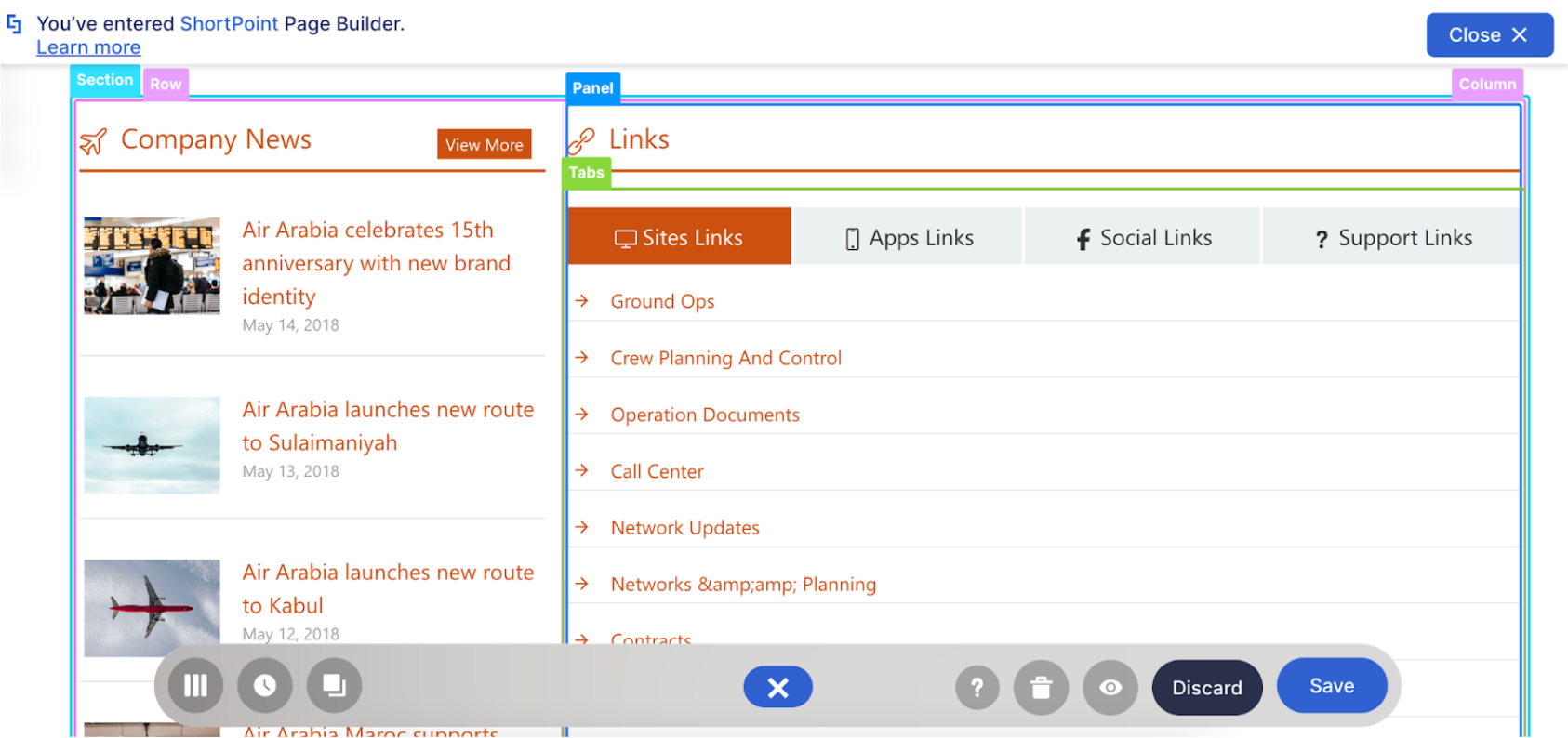Image resolution: width=1568 pixels, height=738 pixels.
Task: Open the Ground Ops link
Action: 662,301
